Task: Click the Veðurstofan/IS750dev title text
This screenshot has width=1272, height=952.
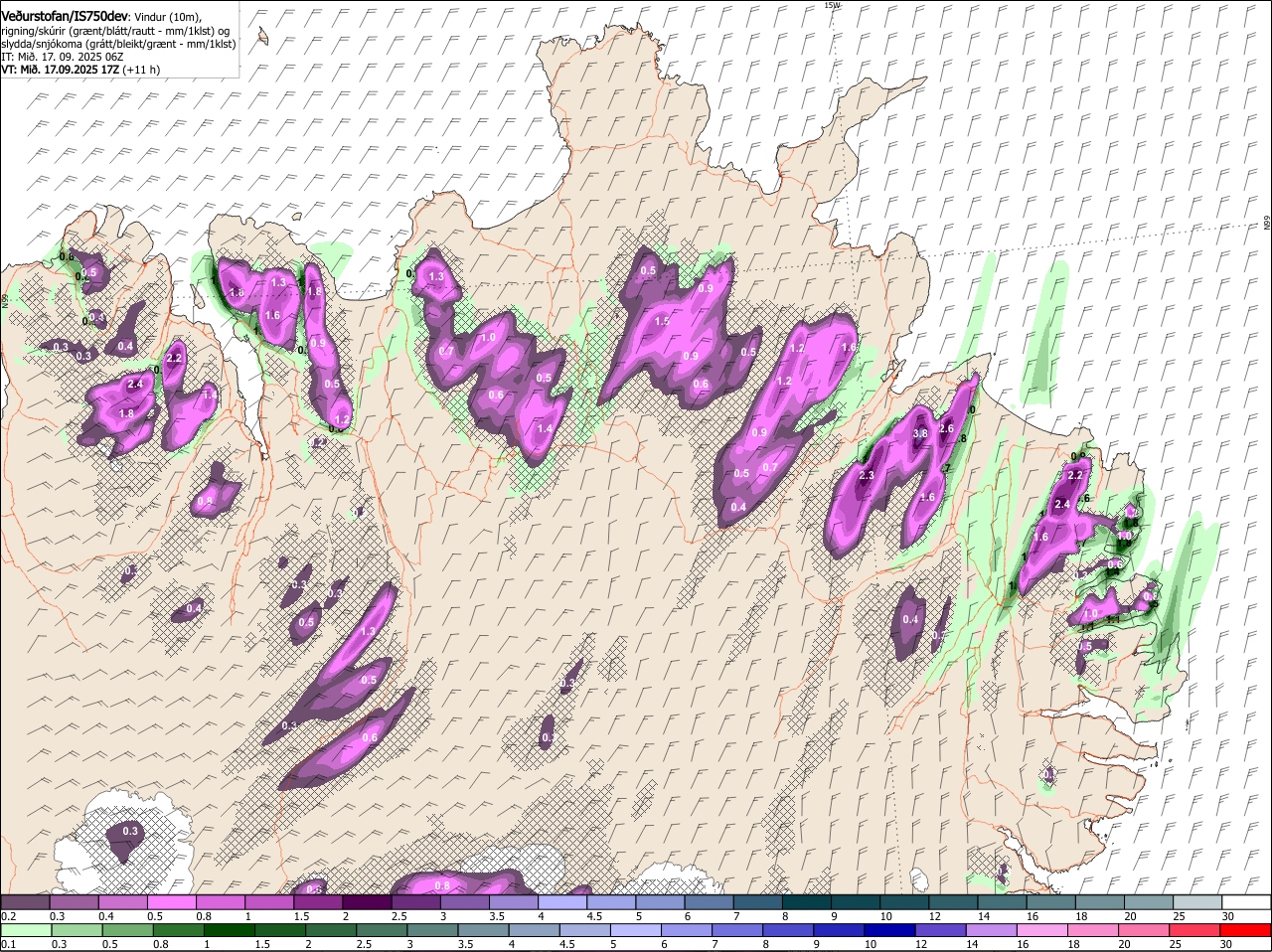Action: (x=65, y=16)
